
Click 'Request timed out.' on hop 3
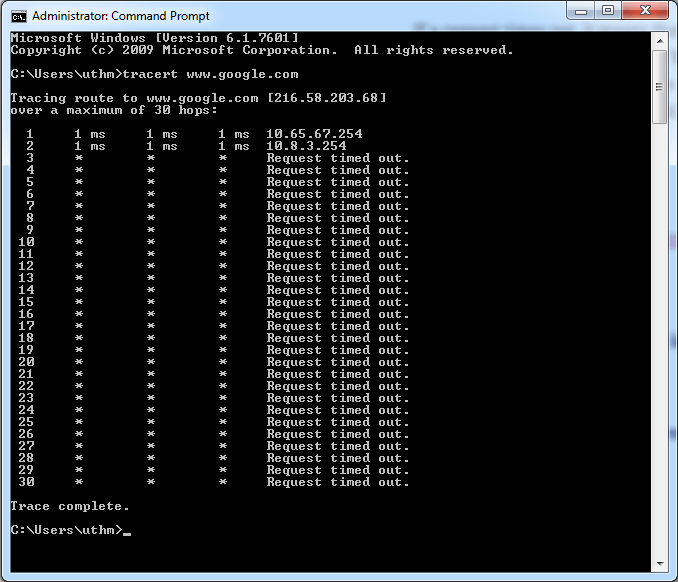(x=338, y=158)
